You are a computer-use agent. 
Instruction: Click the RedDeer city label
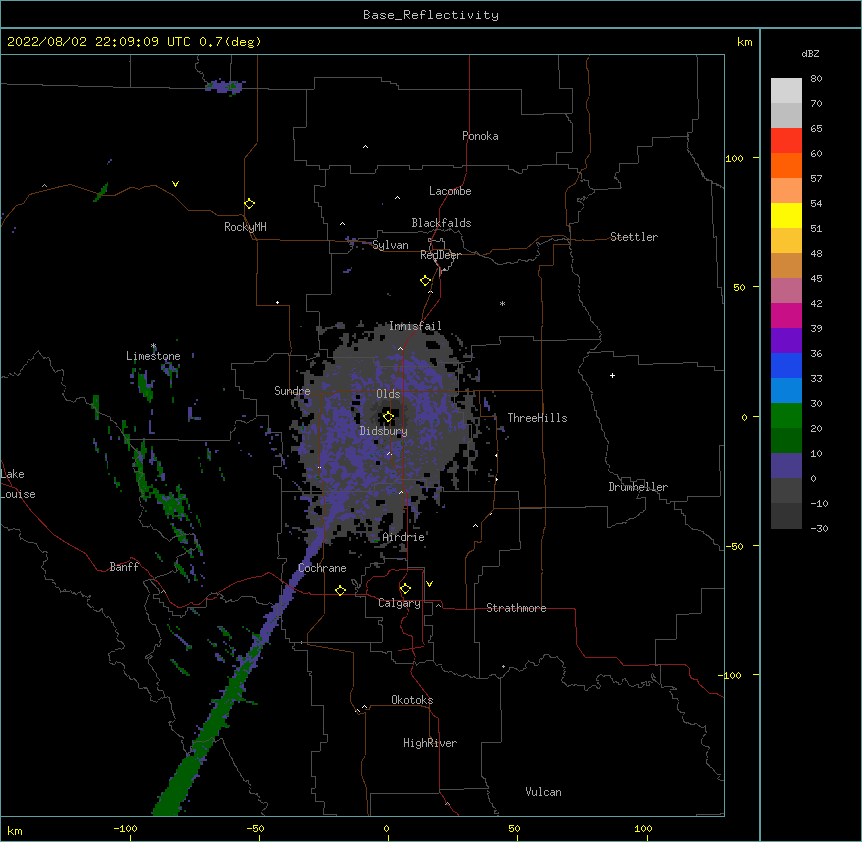440,255
